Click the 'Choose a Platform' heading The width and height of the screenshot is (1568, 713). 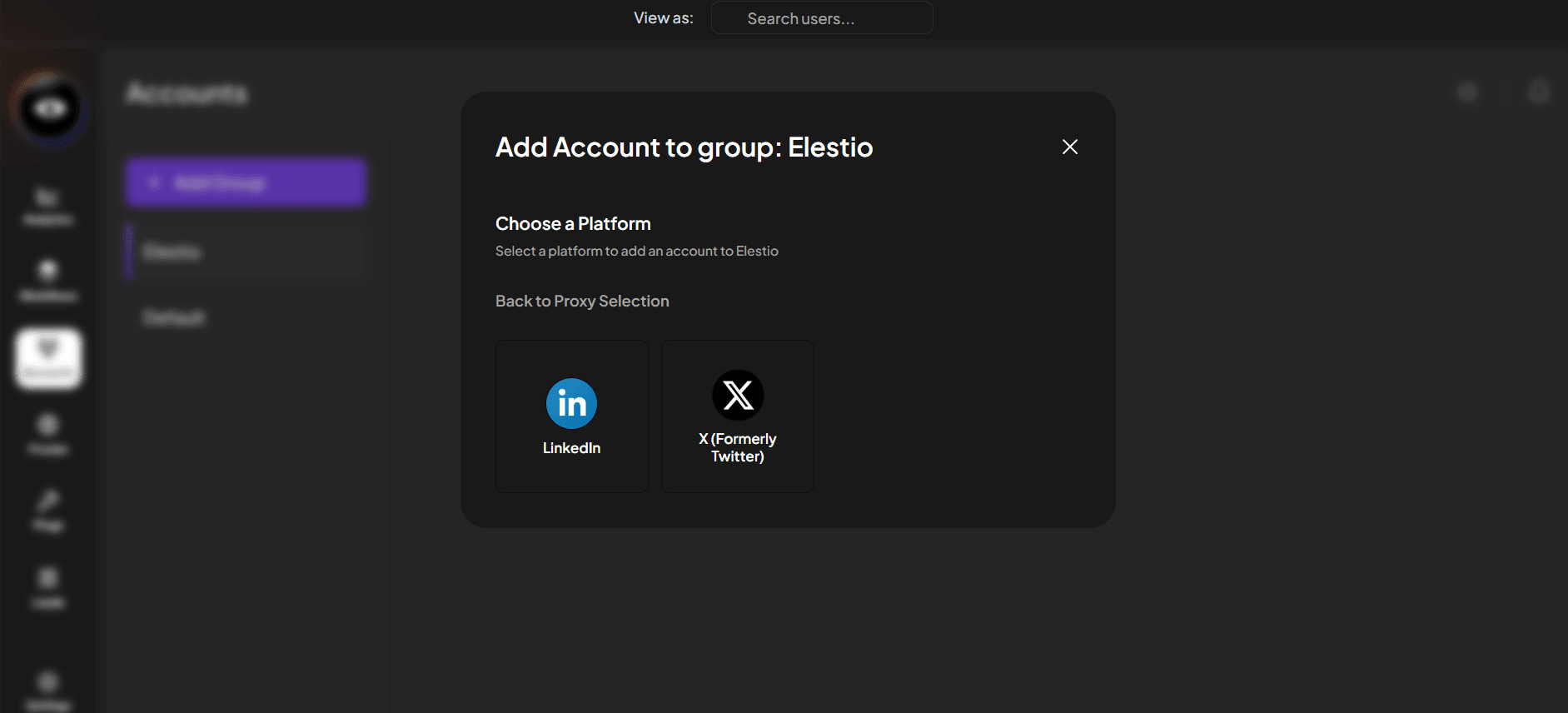573,223
